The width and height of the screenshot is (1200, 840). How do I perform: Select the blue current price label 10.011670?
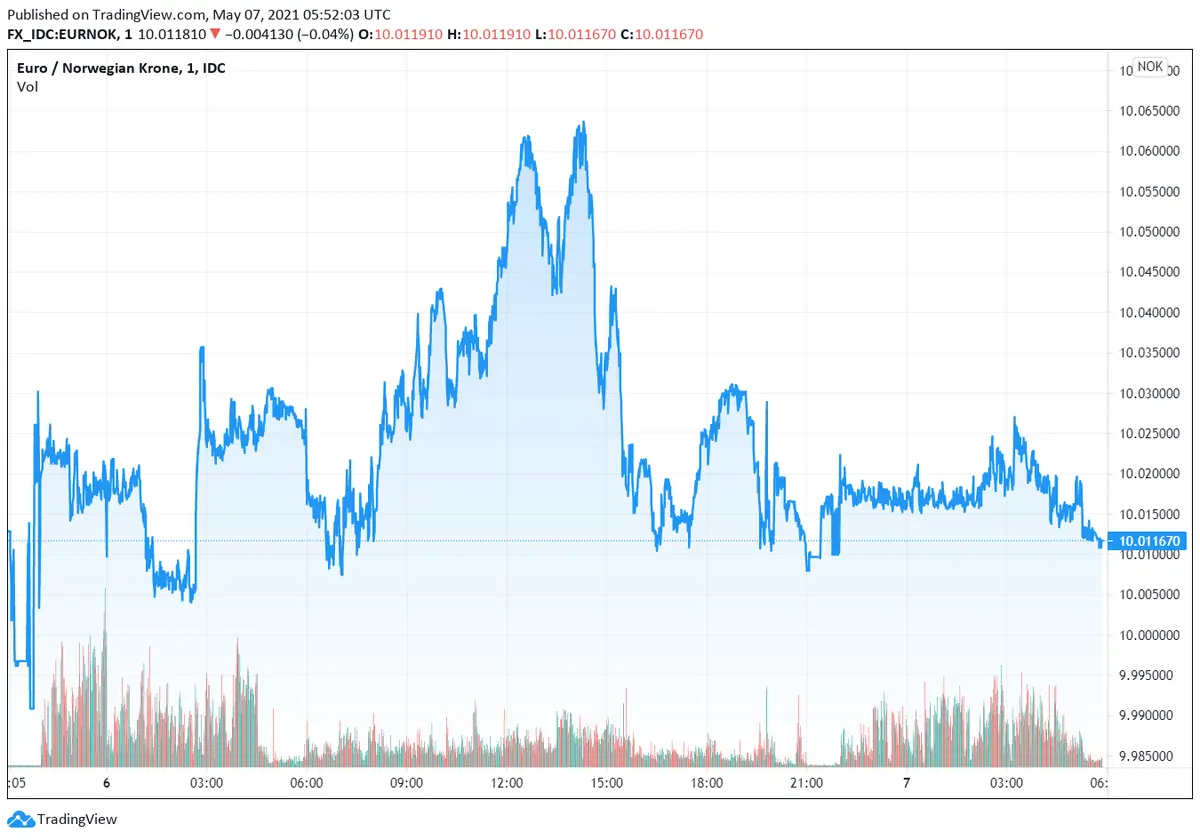[1149, 541]
